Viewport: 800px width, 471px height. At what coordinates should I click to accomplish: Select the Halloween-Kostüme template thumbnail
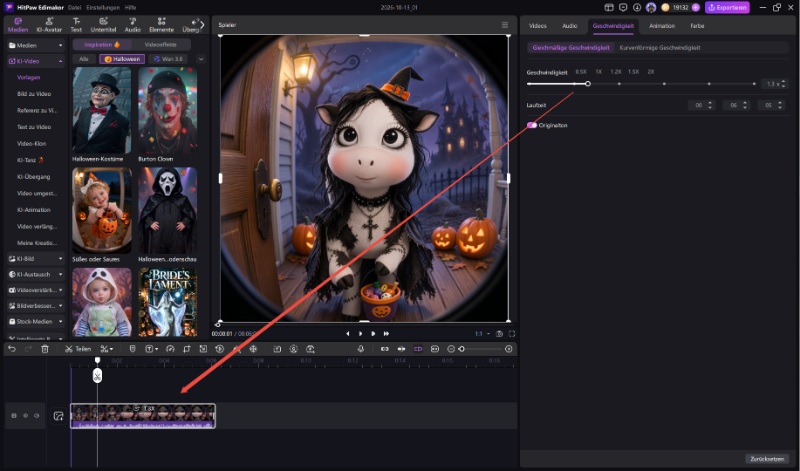[x=102, y=110]
